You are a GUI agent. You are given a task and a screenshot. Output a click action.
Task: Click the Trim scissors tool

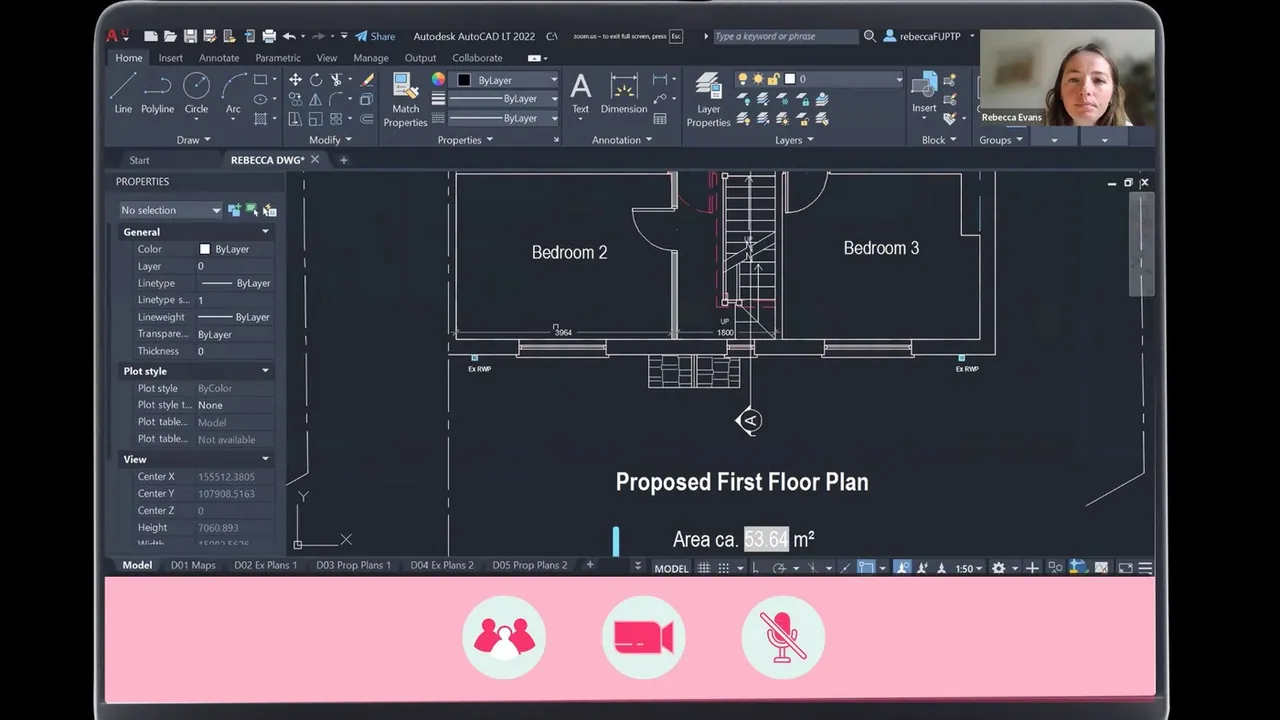coord(337,80)
